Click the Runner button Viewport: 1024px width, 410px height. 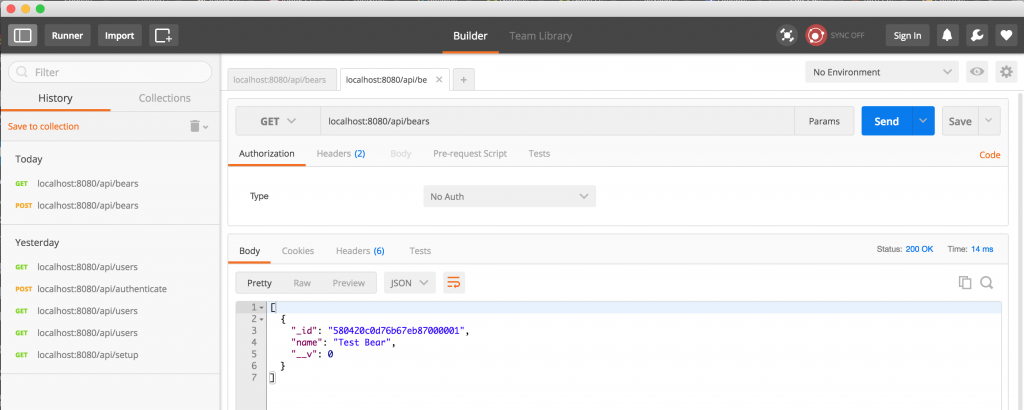(x=68, y=35)
